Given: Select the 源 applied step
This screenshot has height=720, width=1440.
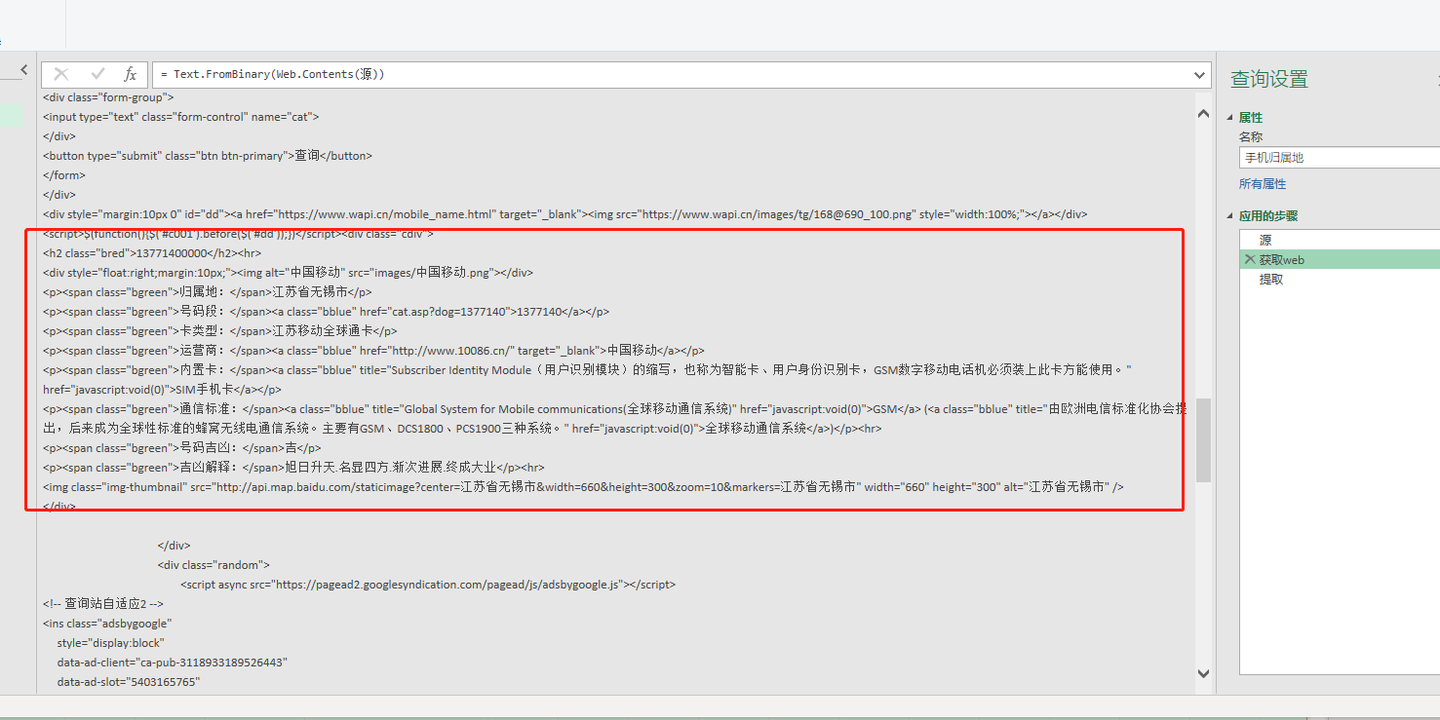Looking at the screenshot, I should pyautogui.click(x=1340, y=240).
